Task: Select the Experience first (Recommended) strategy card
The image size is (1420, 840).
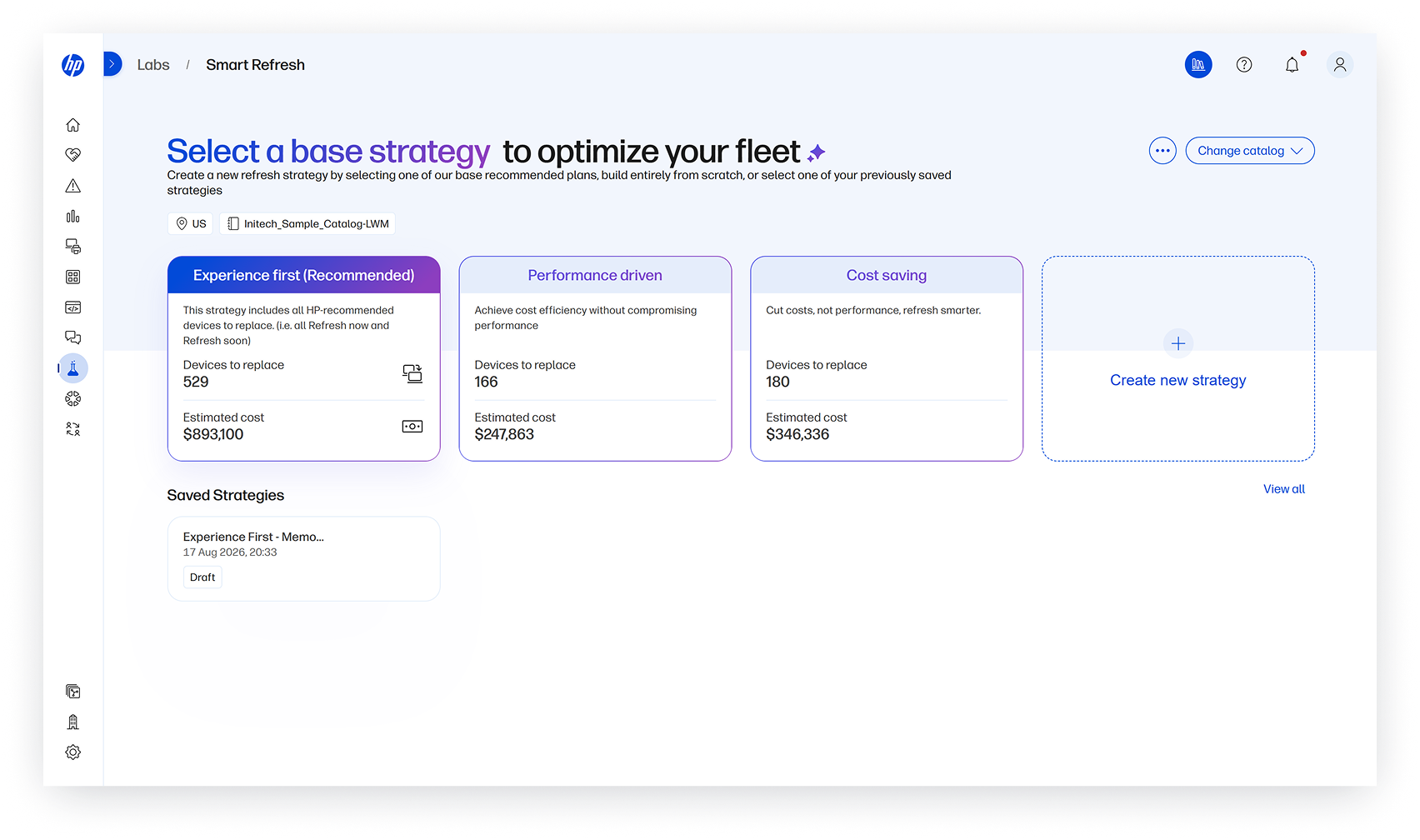Action: point(304,358)
